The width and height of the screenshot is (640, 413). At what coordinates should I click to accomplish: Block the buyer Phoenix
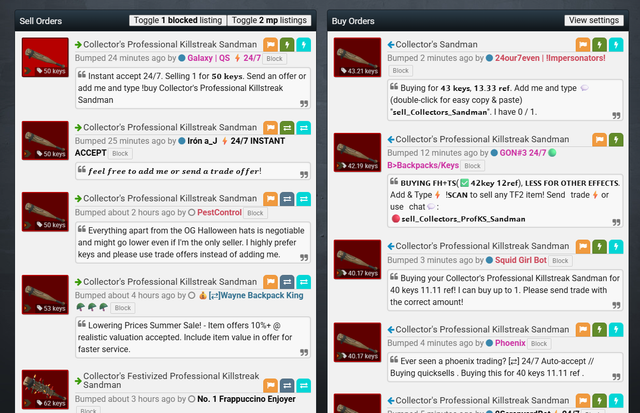click(539, 344)
